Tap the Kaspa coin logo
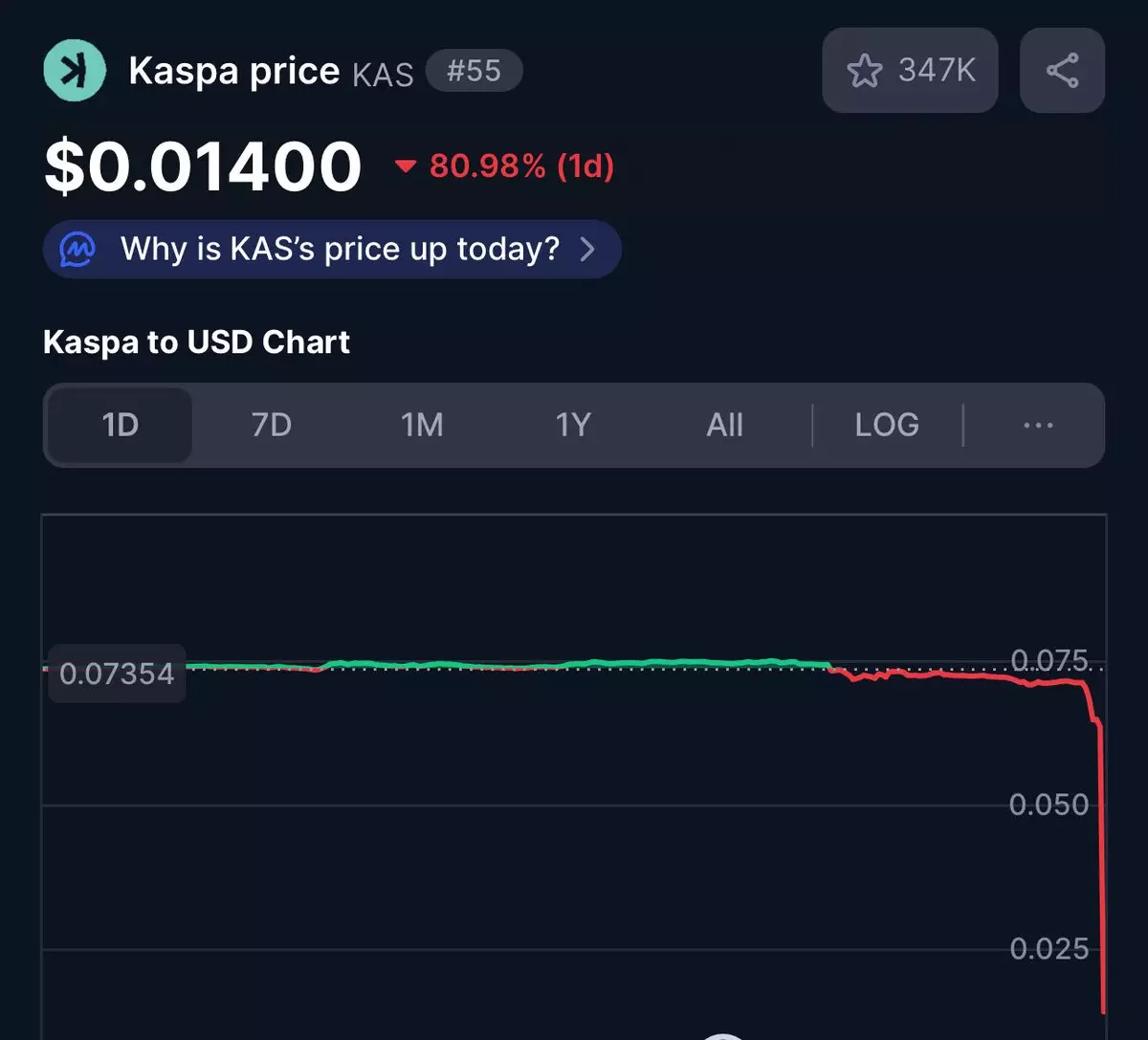Viewport: 1148px width, 1040px height. (75, 71)
